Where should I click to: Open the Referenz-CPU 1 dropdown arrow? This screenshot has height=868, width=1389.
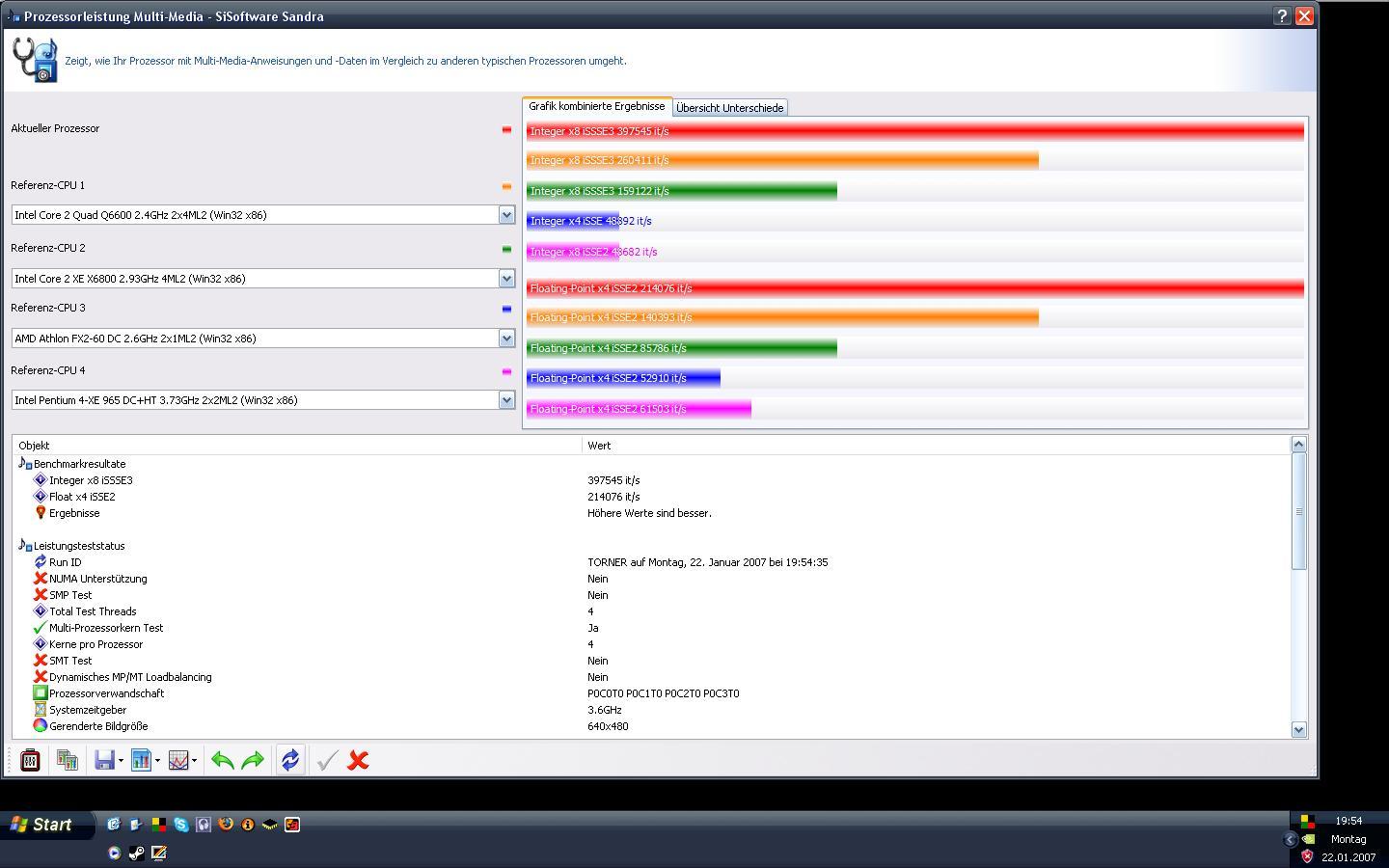[506, 215]
